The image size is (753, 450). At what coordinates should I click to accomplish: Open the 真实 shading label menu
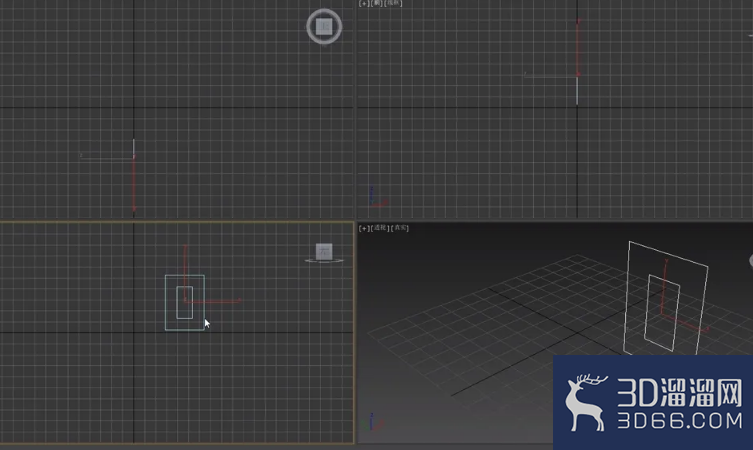click(x=400, y=228)
